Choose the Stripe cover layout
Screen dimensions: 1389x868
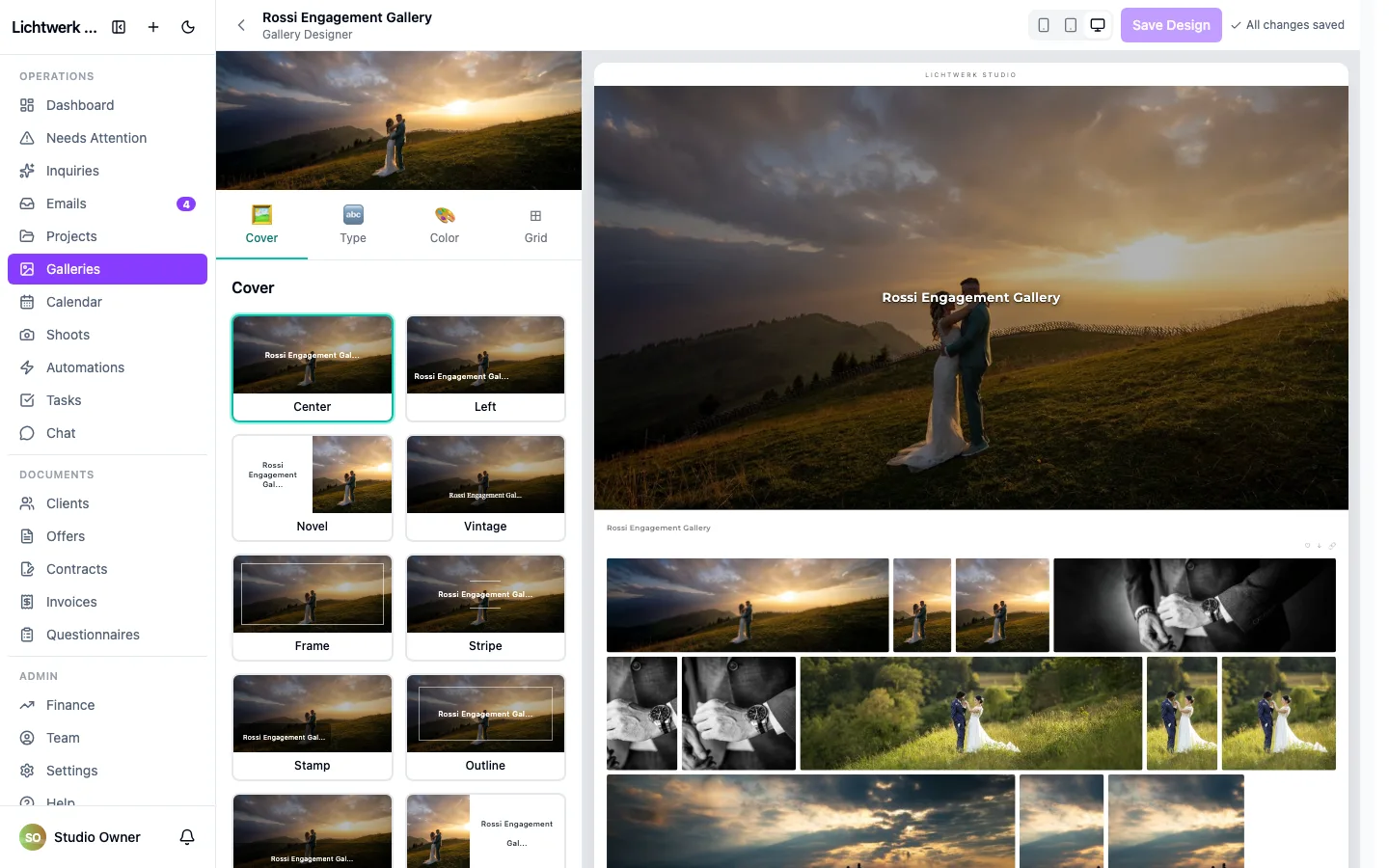[x=485, y=608]
